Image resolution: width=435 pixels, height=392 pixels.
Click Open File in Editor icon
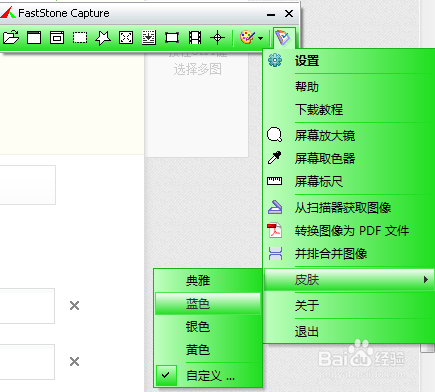[x=11, y=37]
